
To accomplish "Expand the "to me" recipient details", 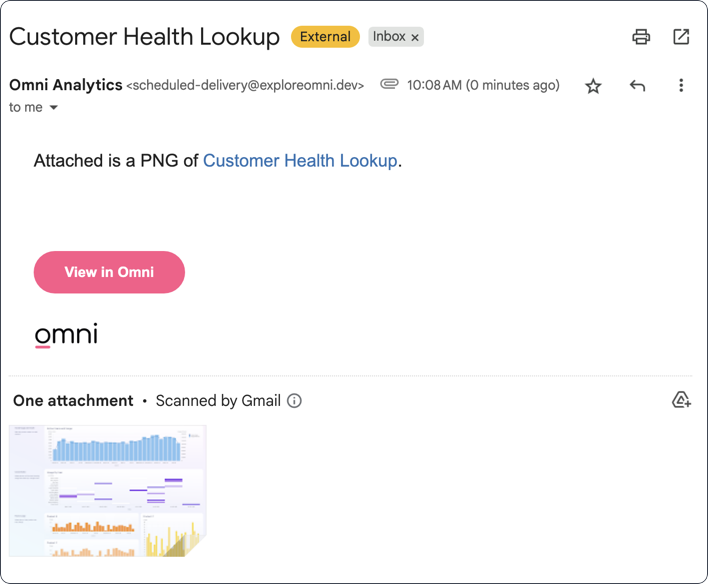I will click(x=54, y=107).
